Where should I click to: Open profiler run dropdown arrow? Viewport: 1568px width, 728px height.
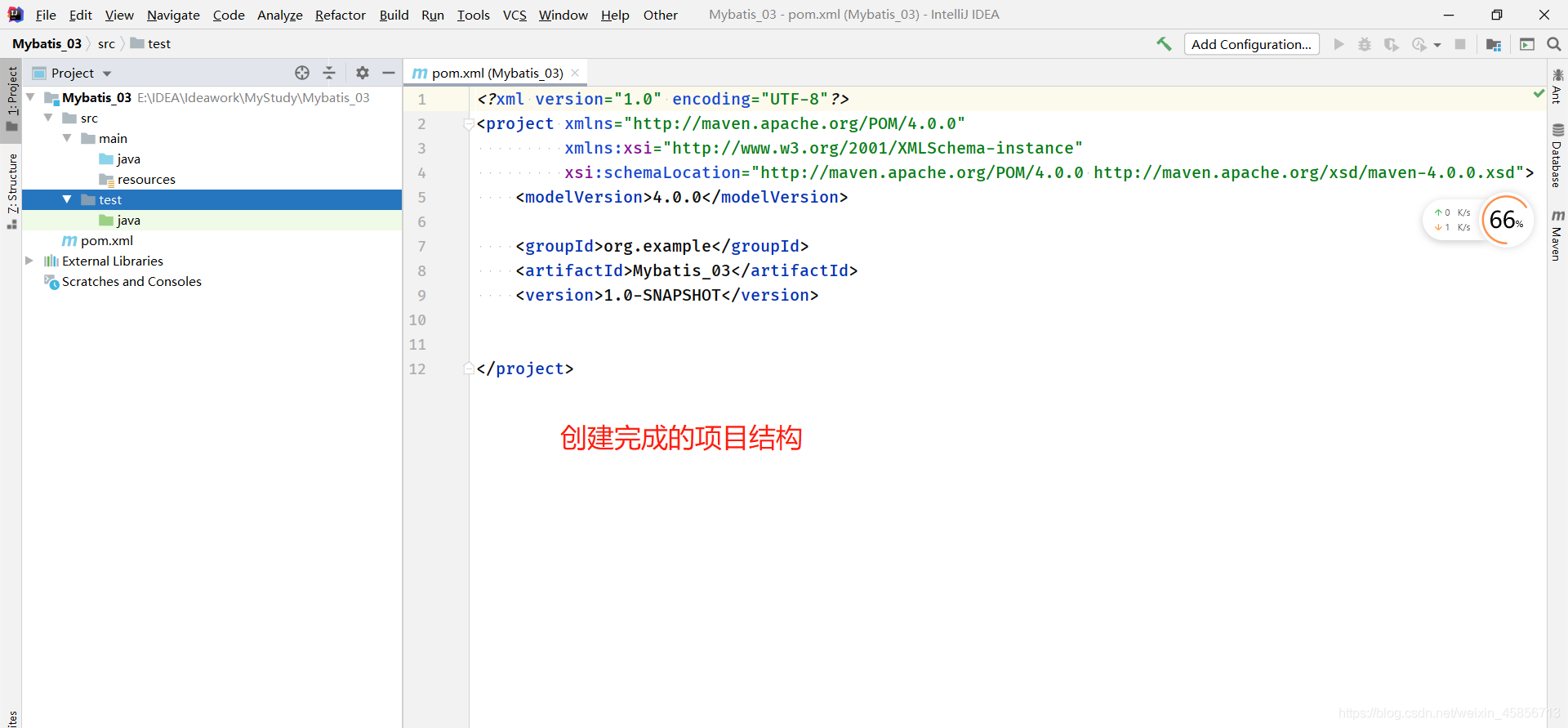pos(1437,45)
